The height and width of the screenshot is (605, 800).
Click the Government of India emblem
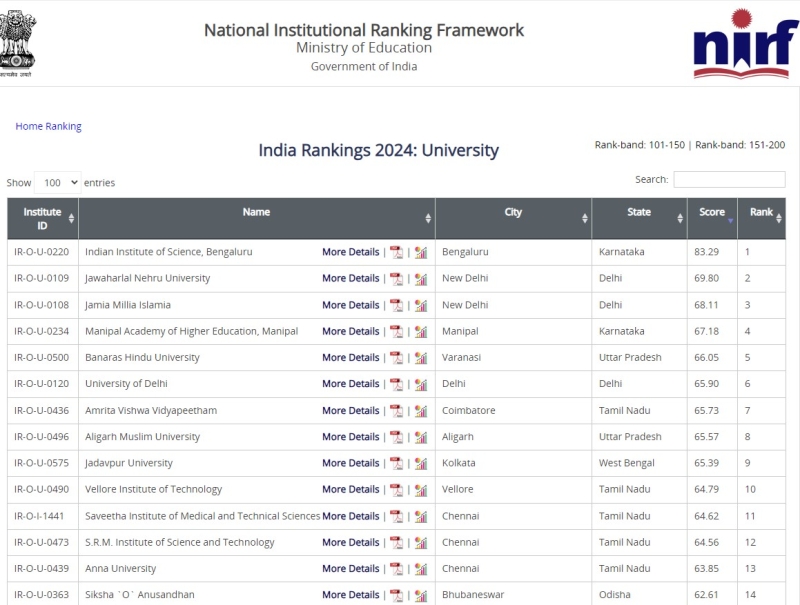[17, 43]
